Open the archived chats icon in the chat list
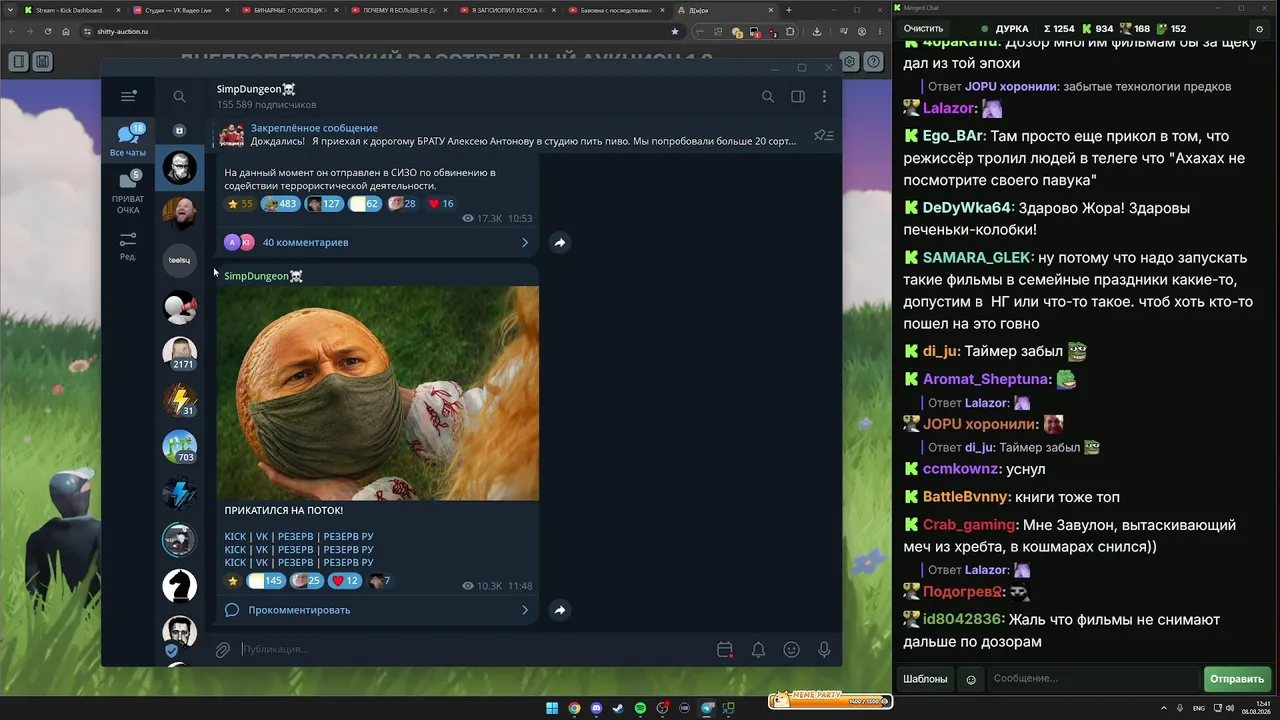The width and height of the screenshot is (1280, 720). coord(179,130)
